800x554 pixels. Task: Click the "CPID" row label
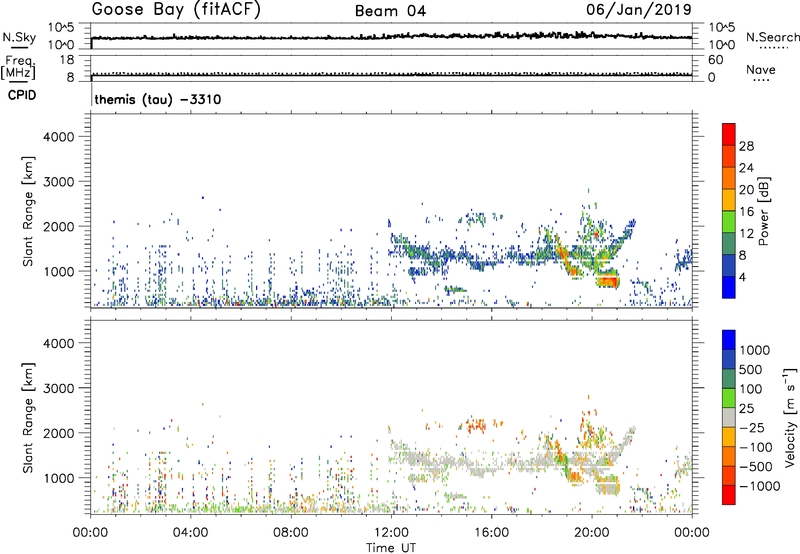click(22, 95)
